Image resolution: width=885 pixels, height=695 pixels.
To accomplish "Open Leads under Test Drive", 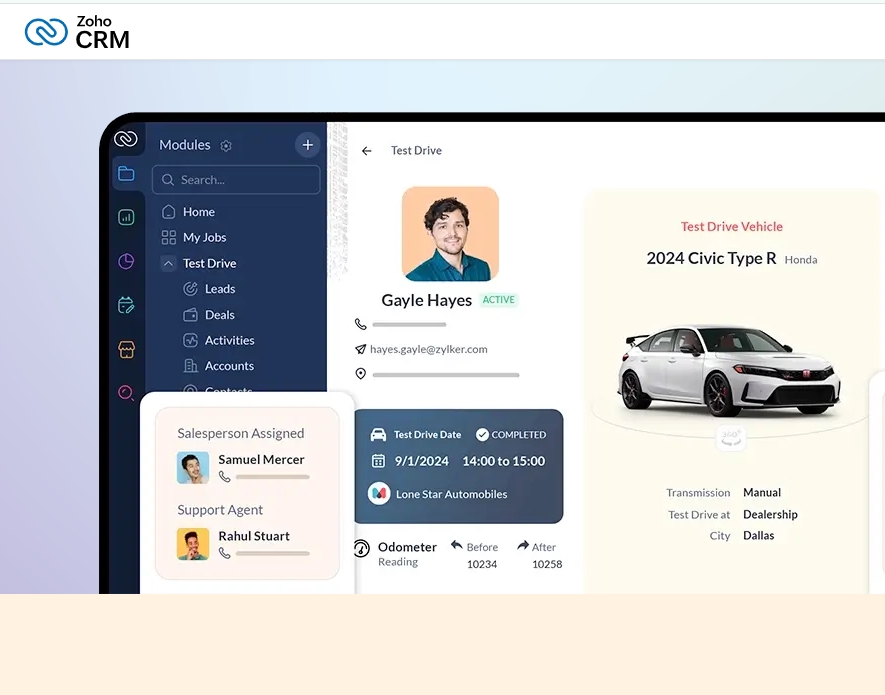I will pyautogui.click(x=220, y=289).
